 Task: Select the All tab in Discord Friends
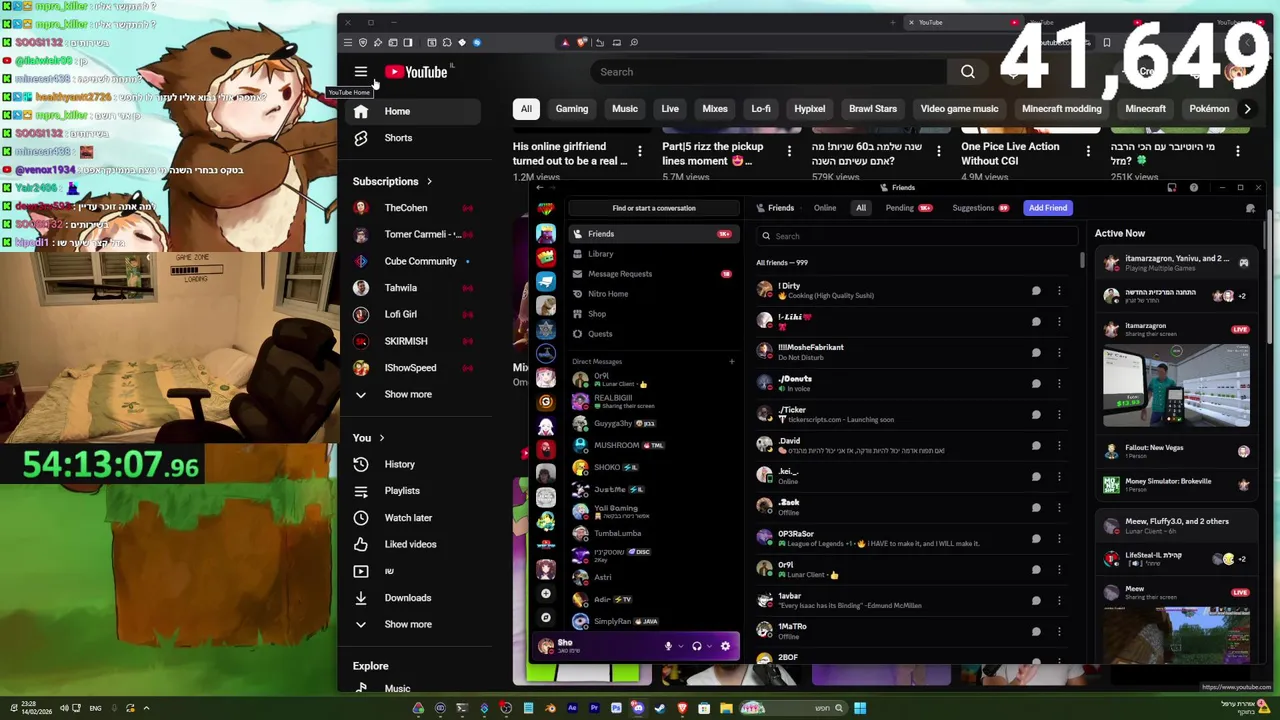pyautogui.click(x=861, y=208)
